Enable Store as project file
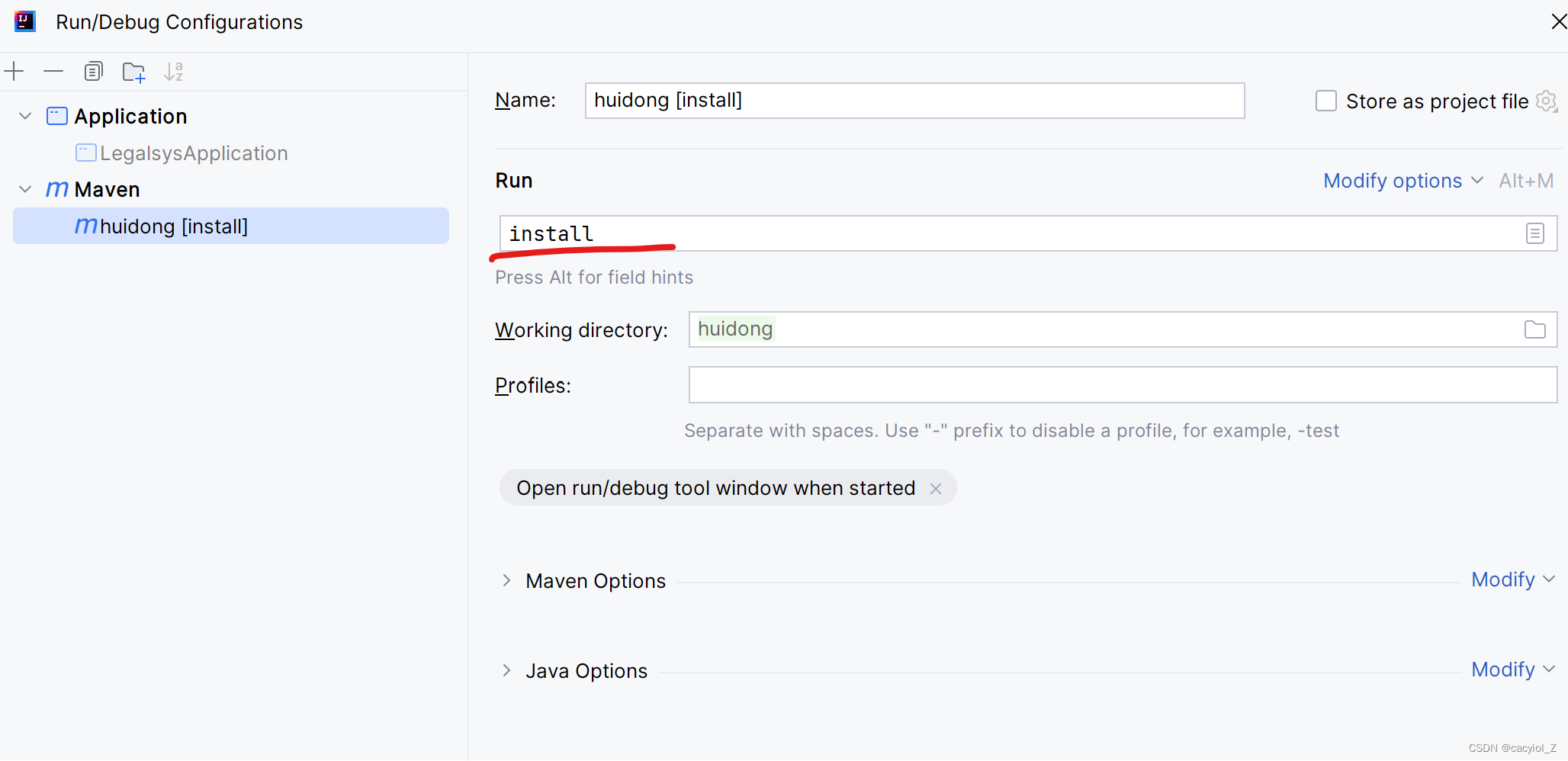The image size is (1568, 761). tap(1326, 100)
